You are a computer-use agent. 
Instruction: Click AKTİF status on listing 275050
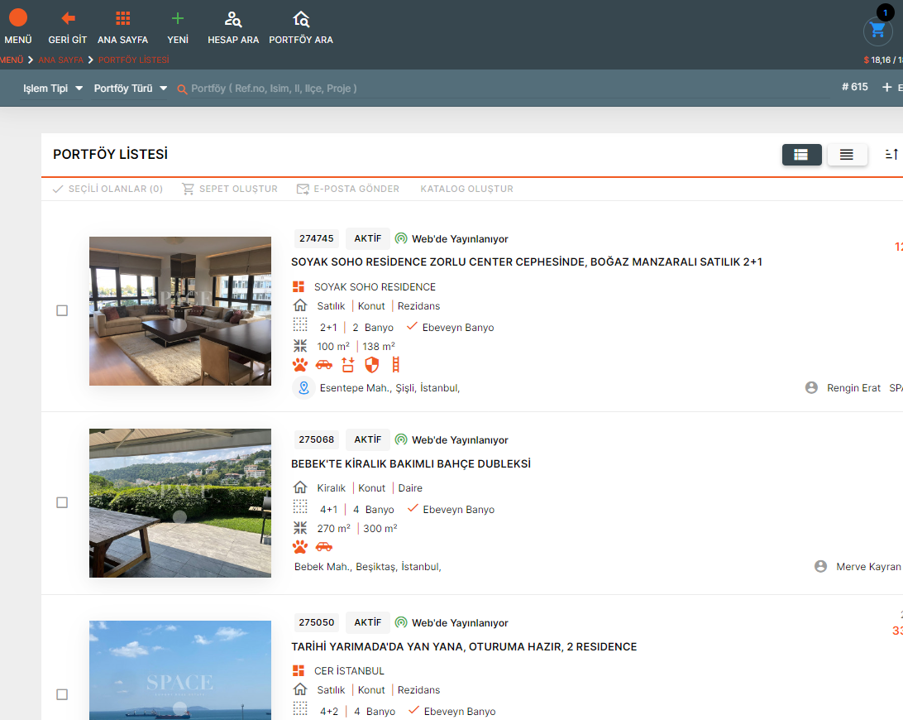367,623
